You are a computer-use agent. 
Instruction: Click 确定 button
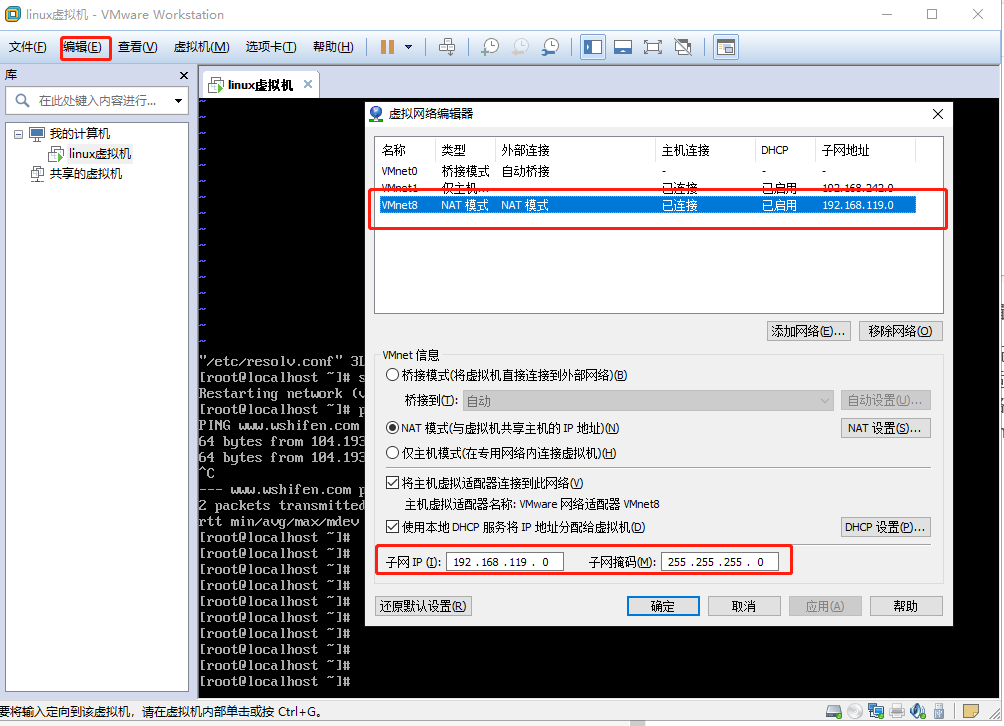[x=663, y=606]
